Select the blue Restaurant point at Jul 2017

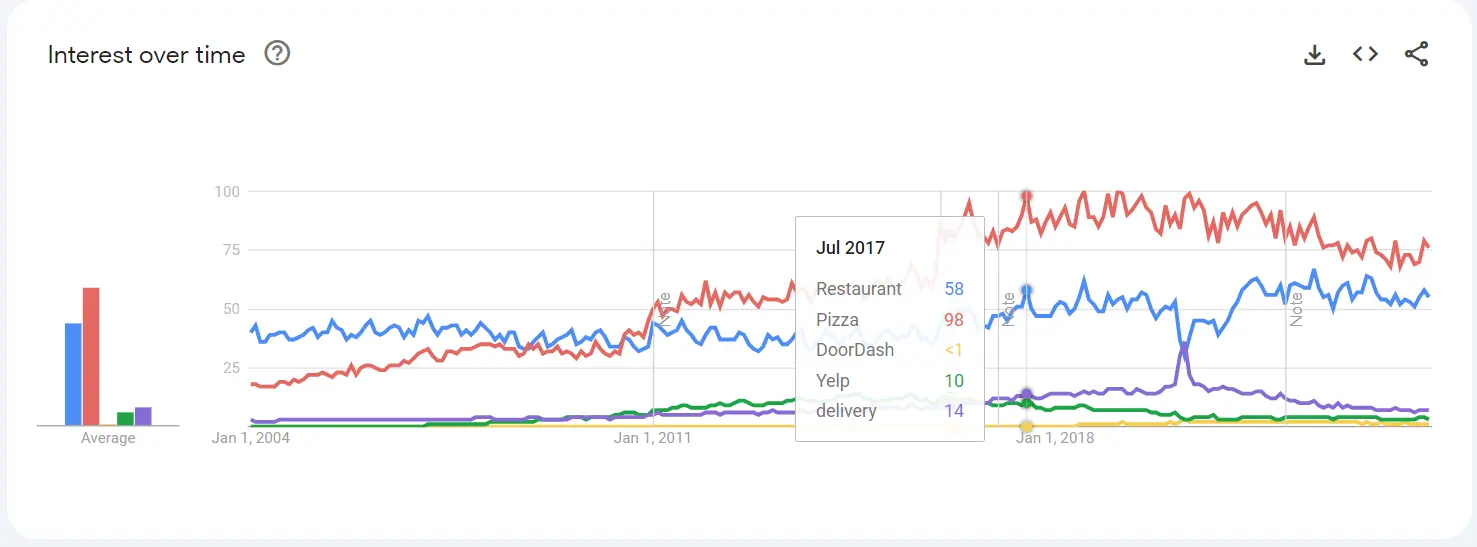(x=1026, y=290)
